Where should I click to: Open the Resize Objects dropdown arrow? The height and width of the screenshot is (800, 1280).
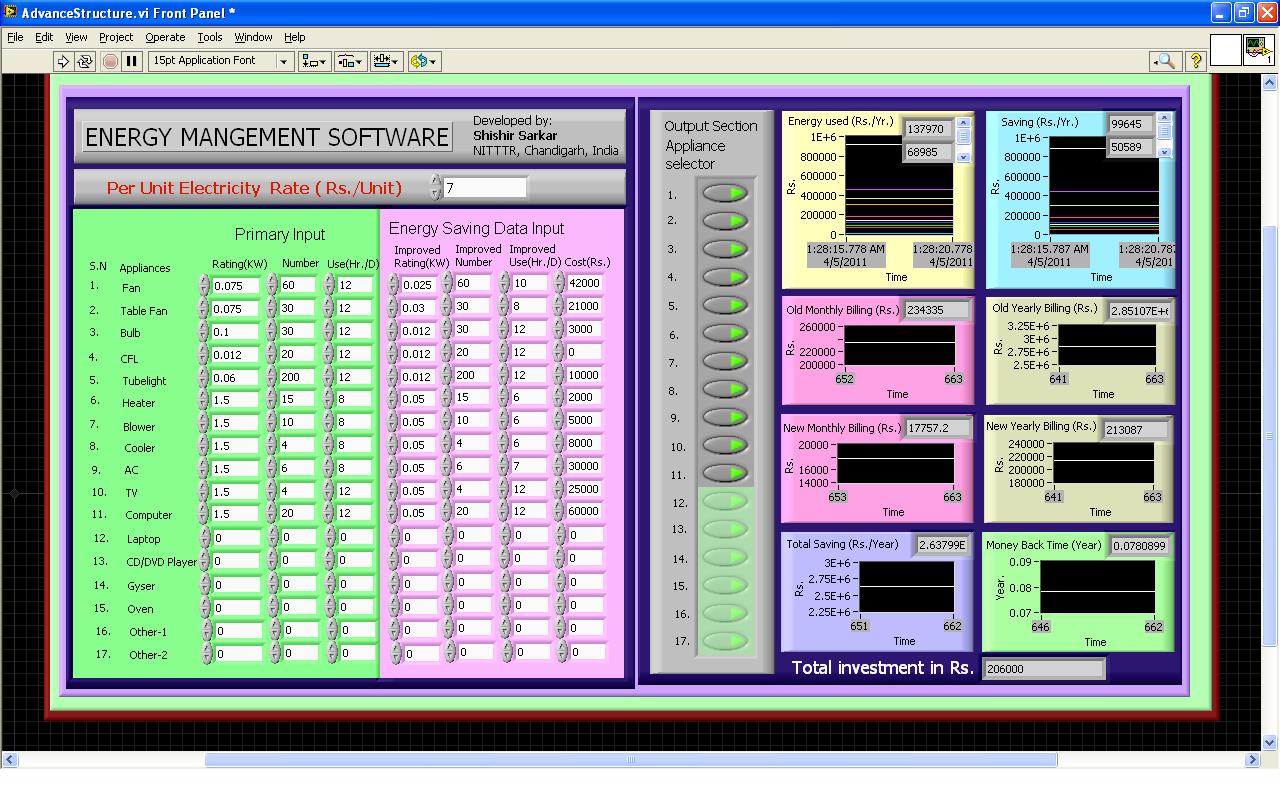click(396, 61)
